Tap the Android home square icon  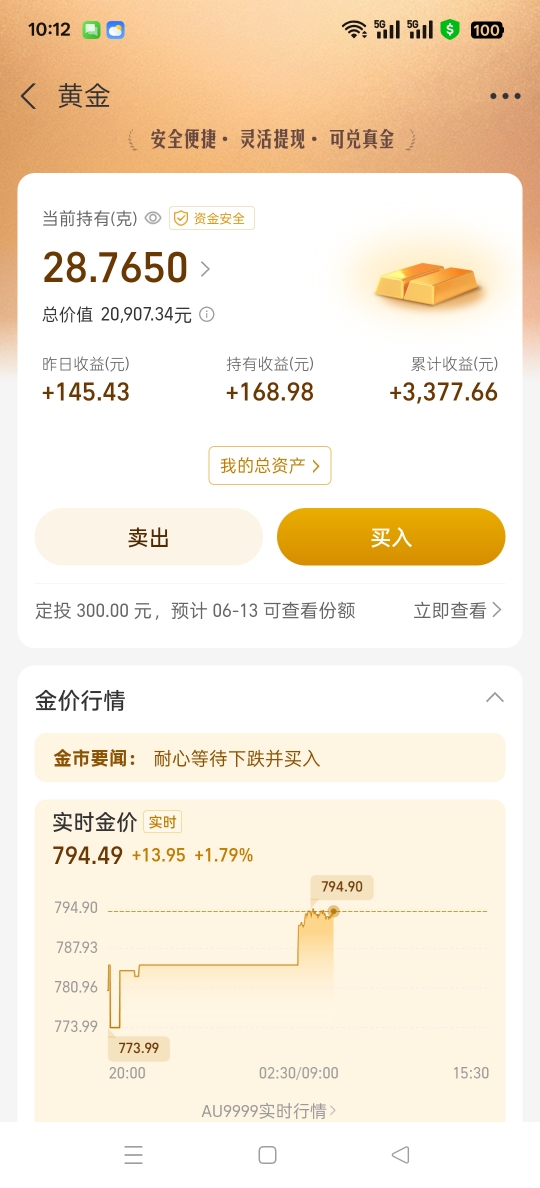(x=267, y=1155)
